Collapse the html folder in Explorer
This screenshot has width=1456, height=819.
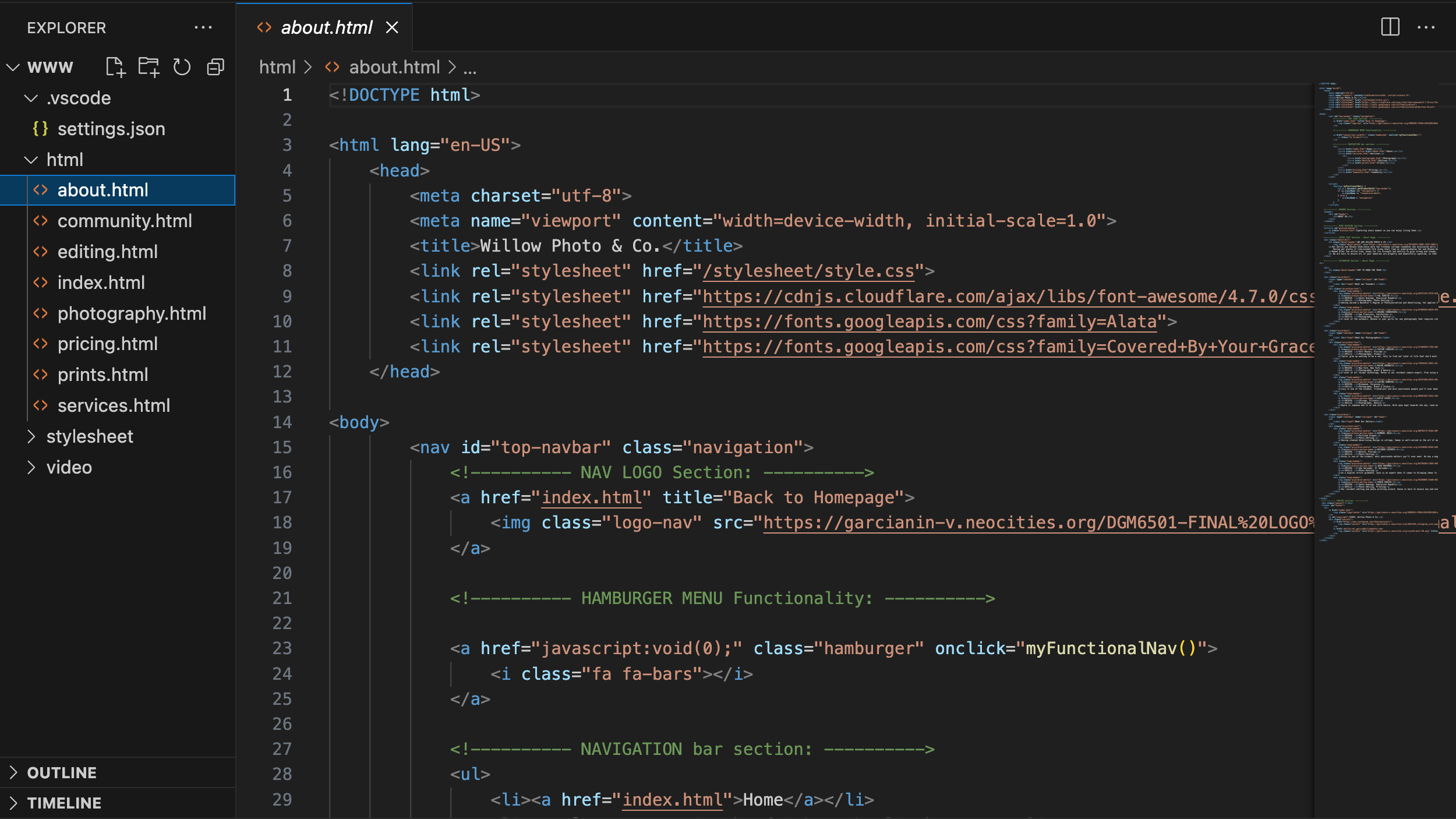click(x=31, y=160)
